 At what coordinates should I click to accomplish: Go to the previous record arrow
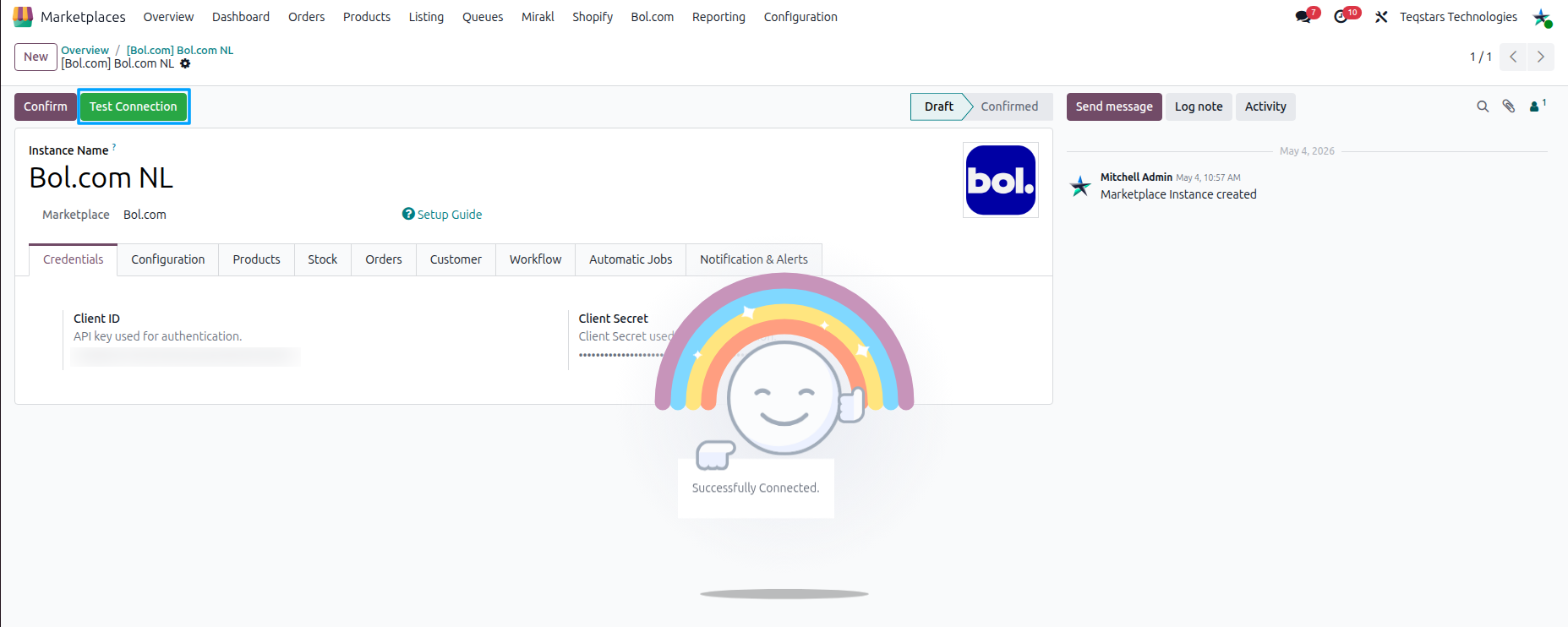[1513, 57]
